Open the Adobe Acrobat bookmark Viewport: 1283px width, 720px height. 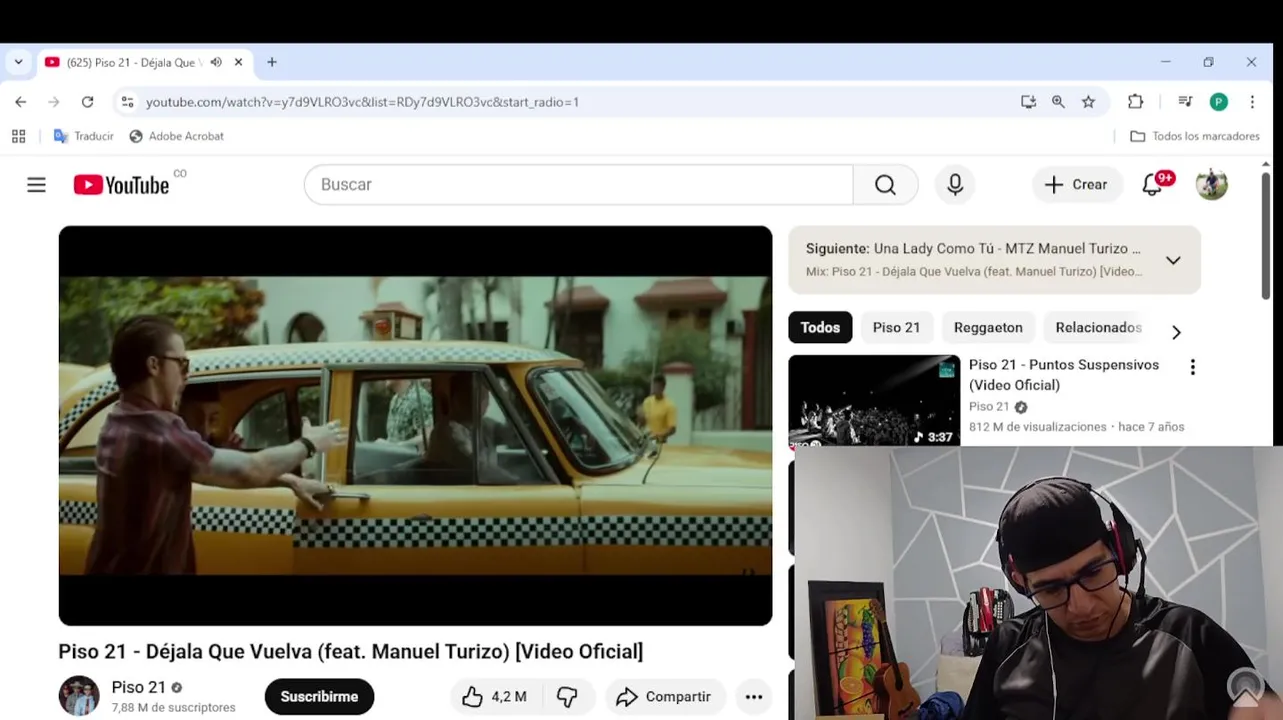[x=176, y=136]
